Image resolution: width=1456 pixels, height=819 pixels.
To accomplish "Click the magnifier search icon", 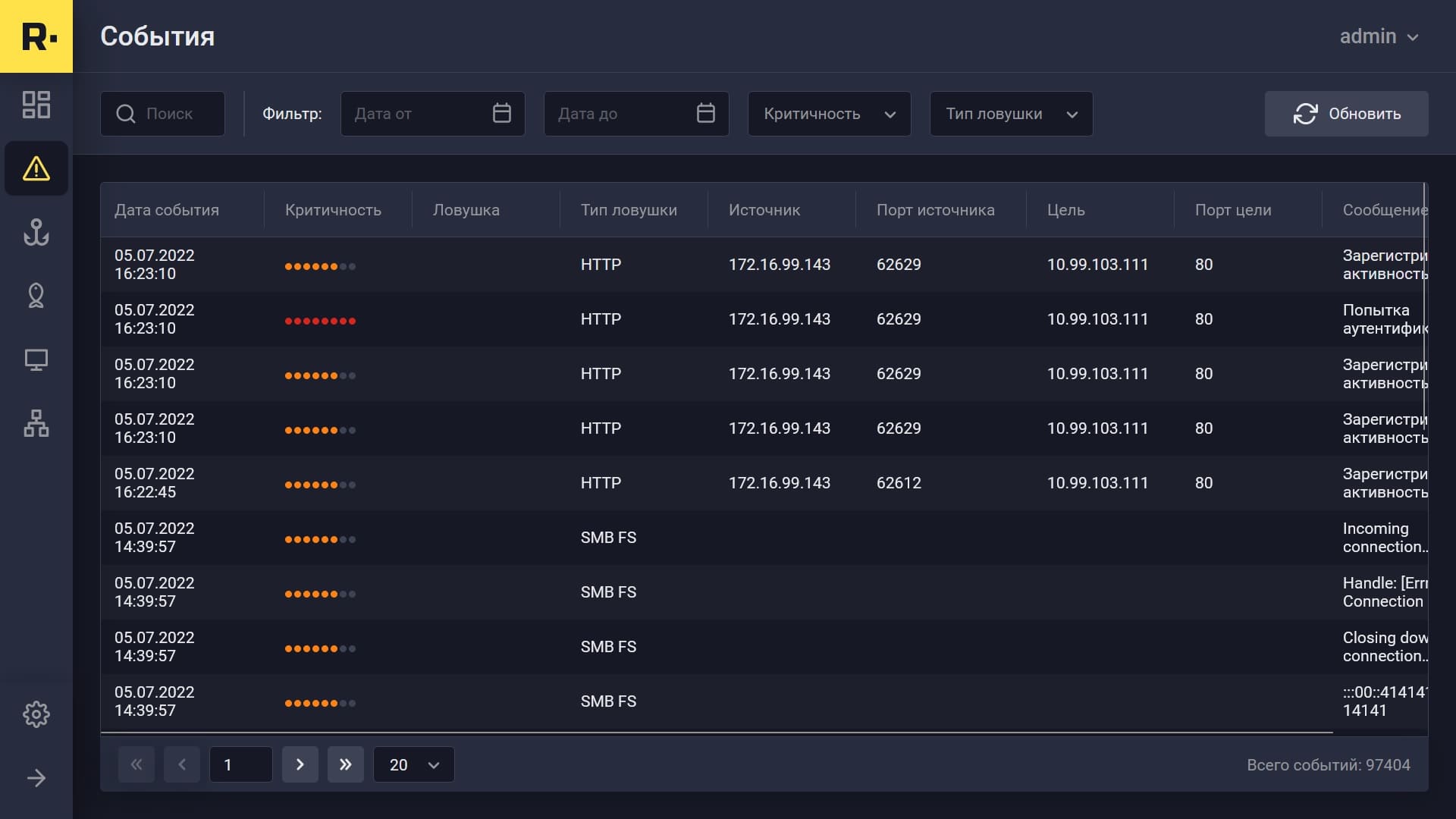I will [x=125, y=114].
